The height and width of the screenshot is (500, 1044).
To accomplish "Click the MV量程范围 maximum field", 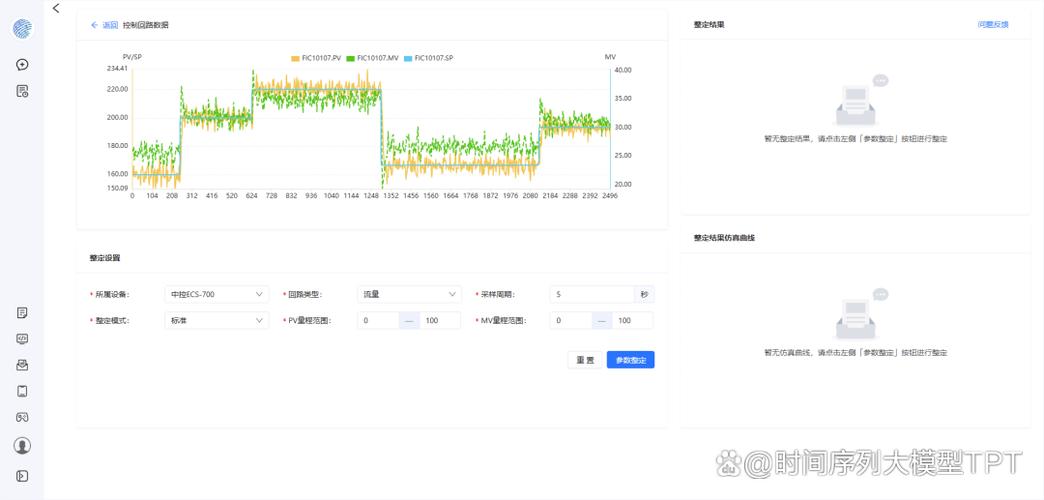I will tap(633, 320).
